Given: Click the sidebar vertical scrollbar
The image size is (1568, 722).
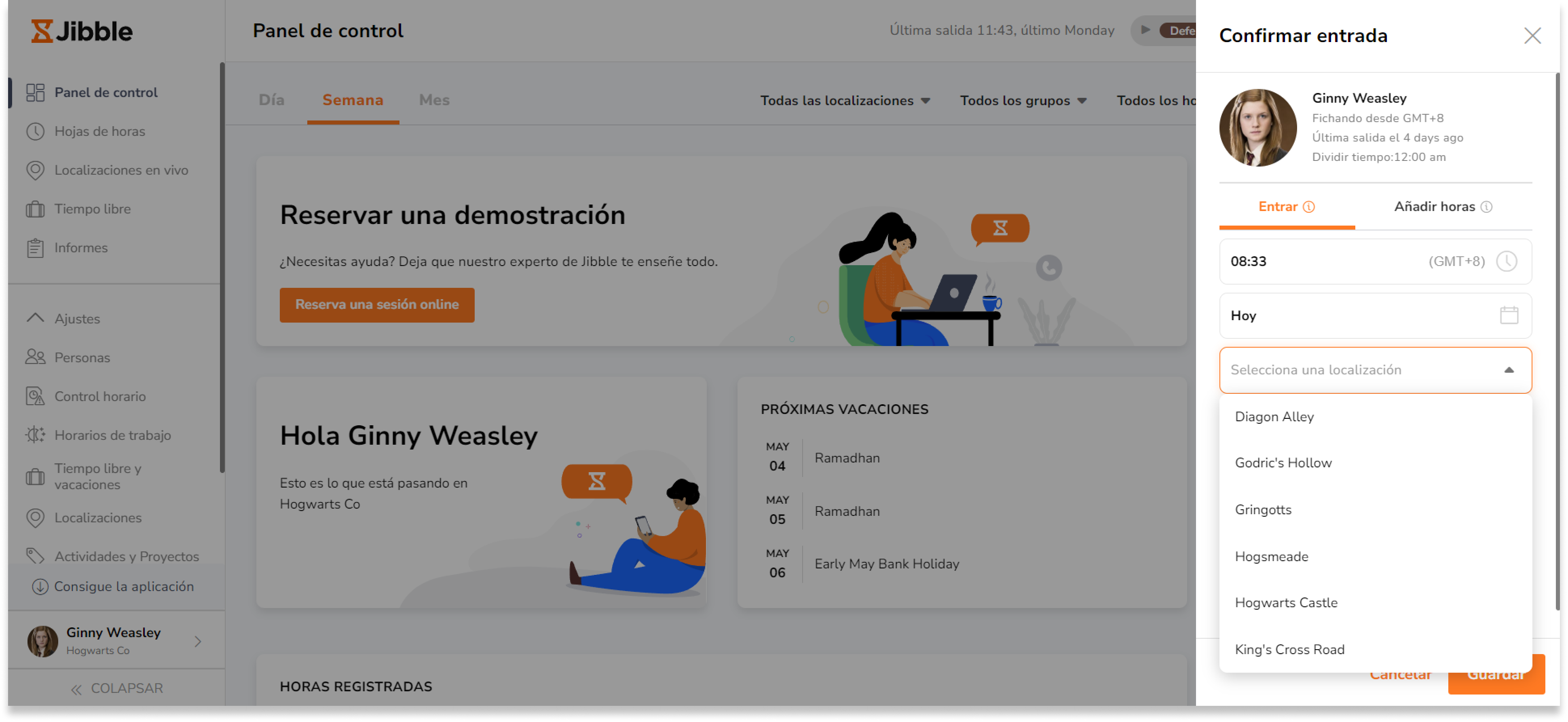Looking at the screenshot, I should tap(222, 268).
